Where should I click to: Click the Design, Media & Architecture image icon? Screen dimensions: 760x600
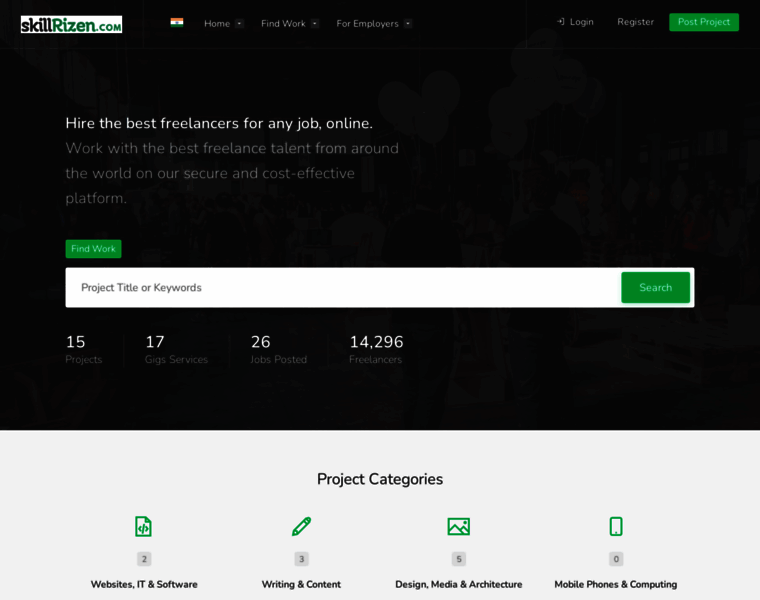[x=458, y=526]
